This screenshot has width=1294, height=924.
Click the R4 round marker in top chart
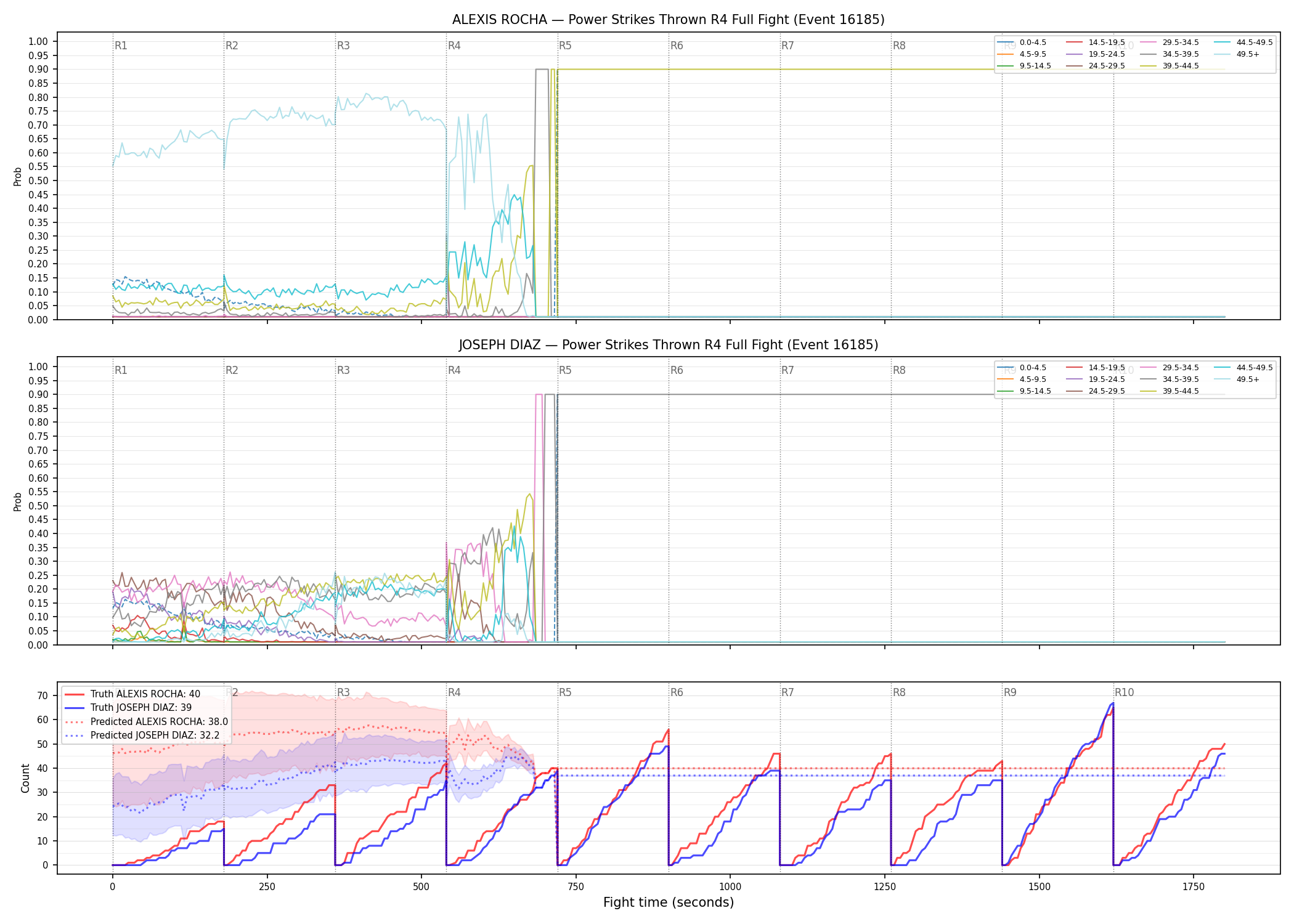[x=454, y=46]
